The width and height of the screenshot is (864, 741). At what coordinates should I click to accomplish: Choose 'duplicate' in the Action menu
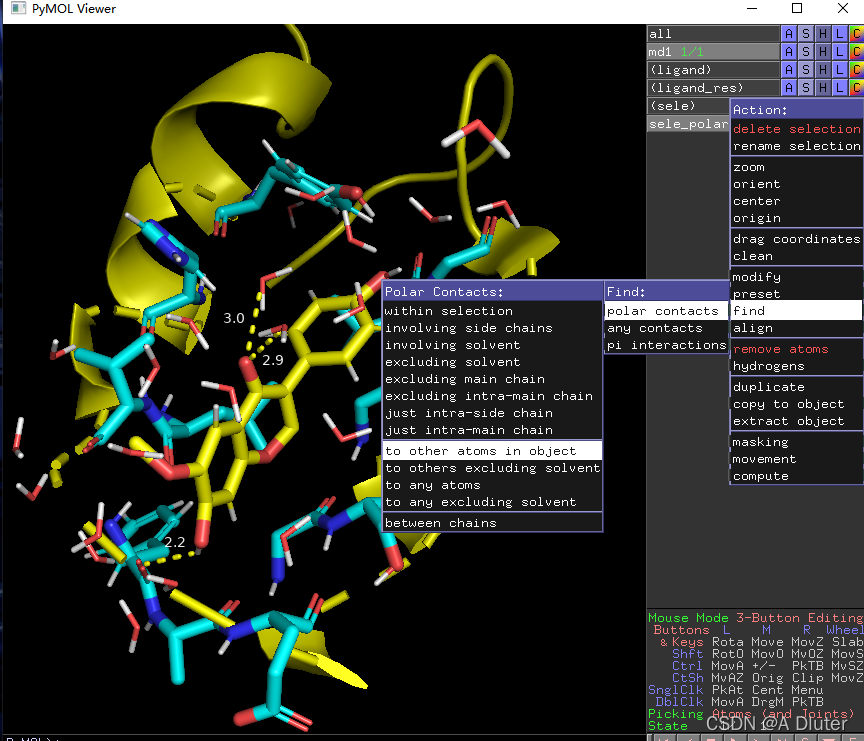(x=797, y=387)
